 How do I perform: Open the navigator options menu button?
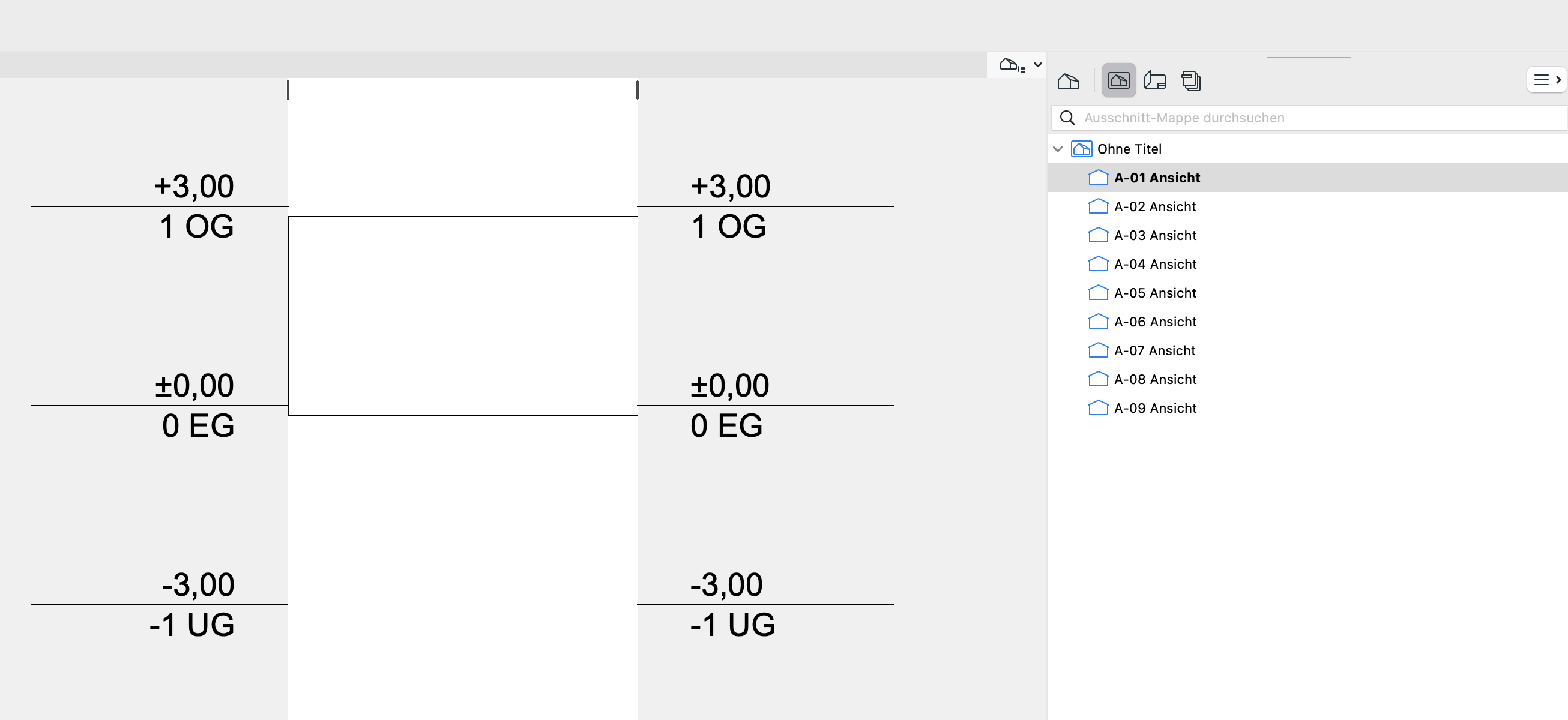pos(1546,80)
